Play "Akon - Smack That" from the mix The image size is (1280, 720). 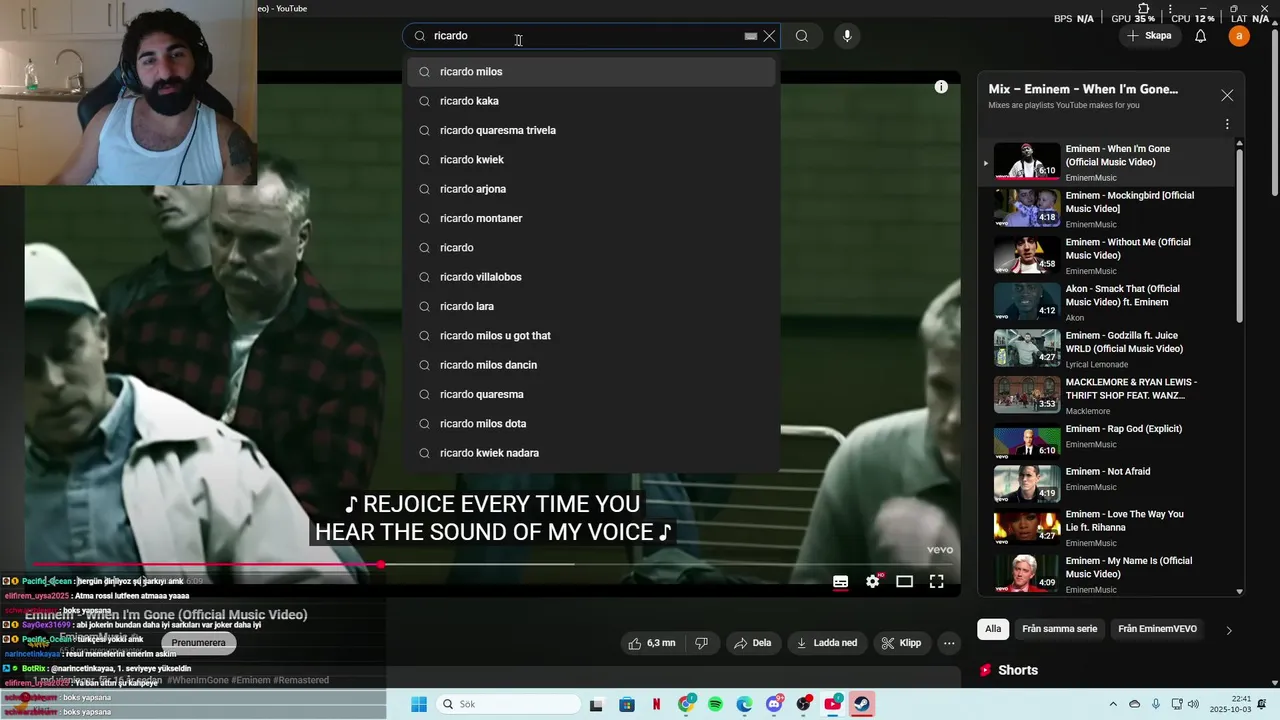click(1108, 301)
